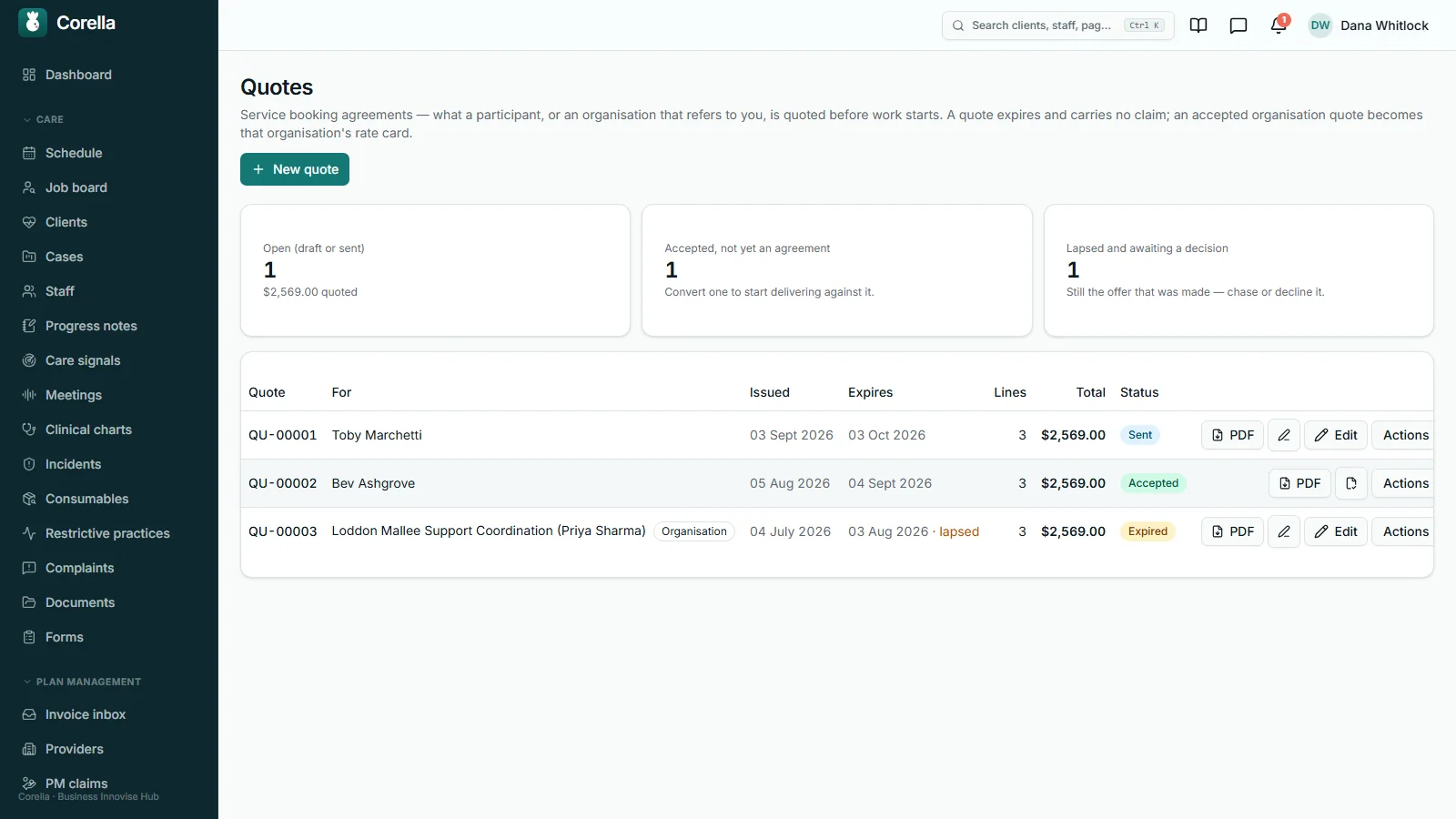Click the Care signals icon in sidebar

[29, 360]
